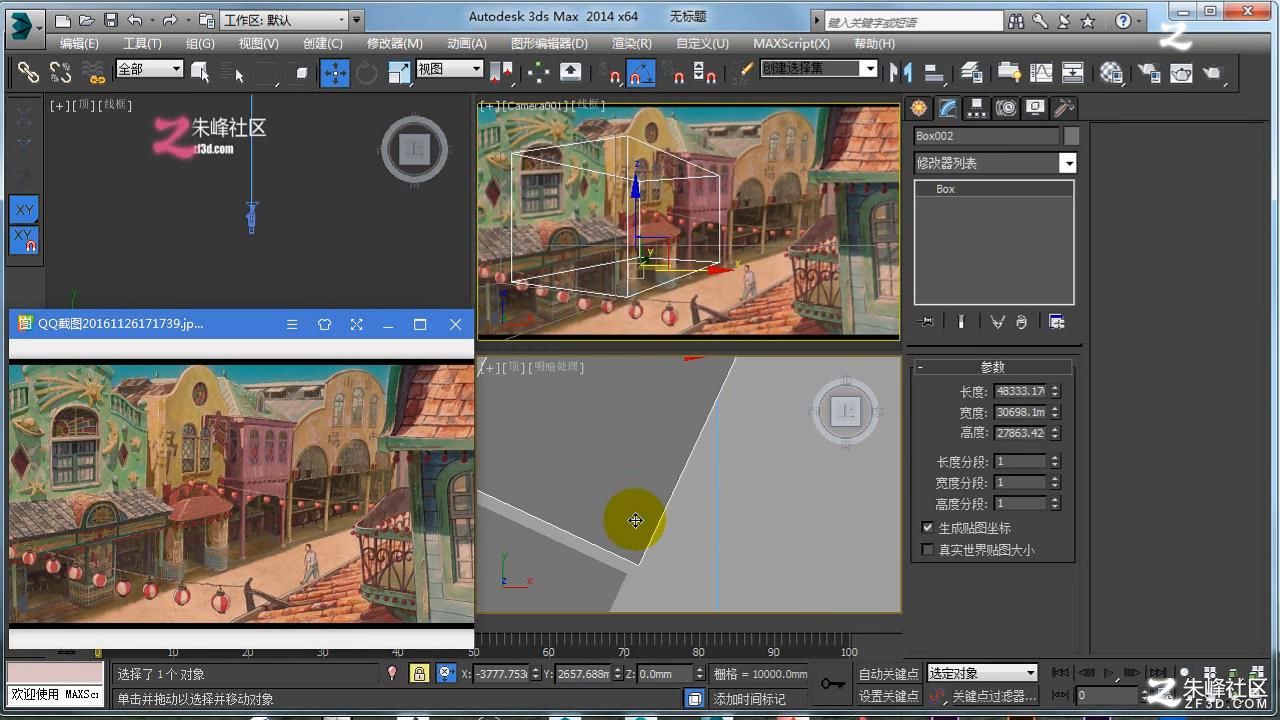Click Remove Modifier trash icon
This screenshot has height=720, width=1280.
tap(1021, 321)
